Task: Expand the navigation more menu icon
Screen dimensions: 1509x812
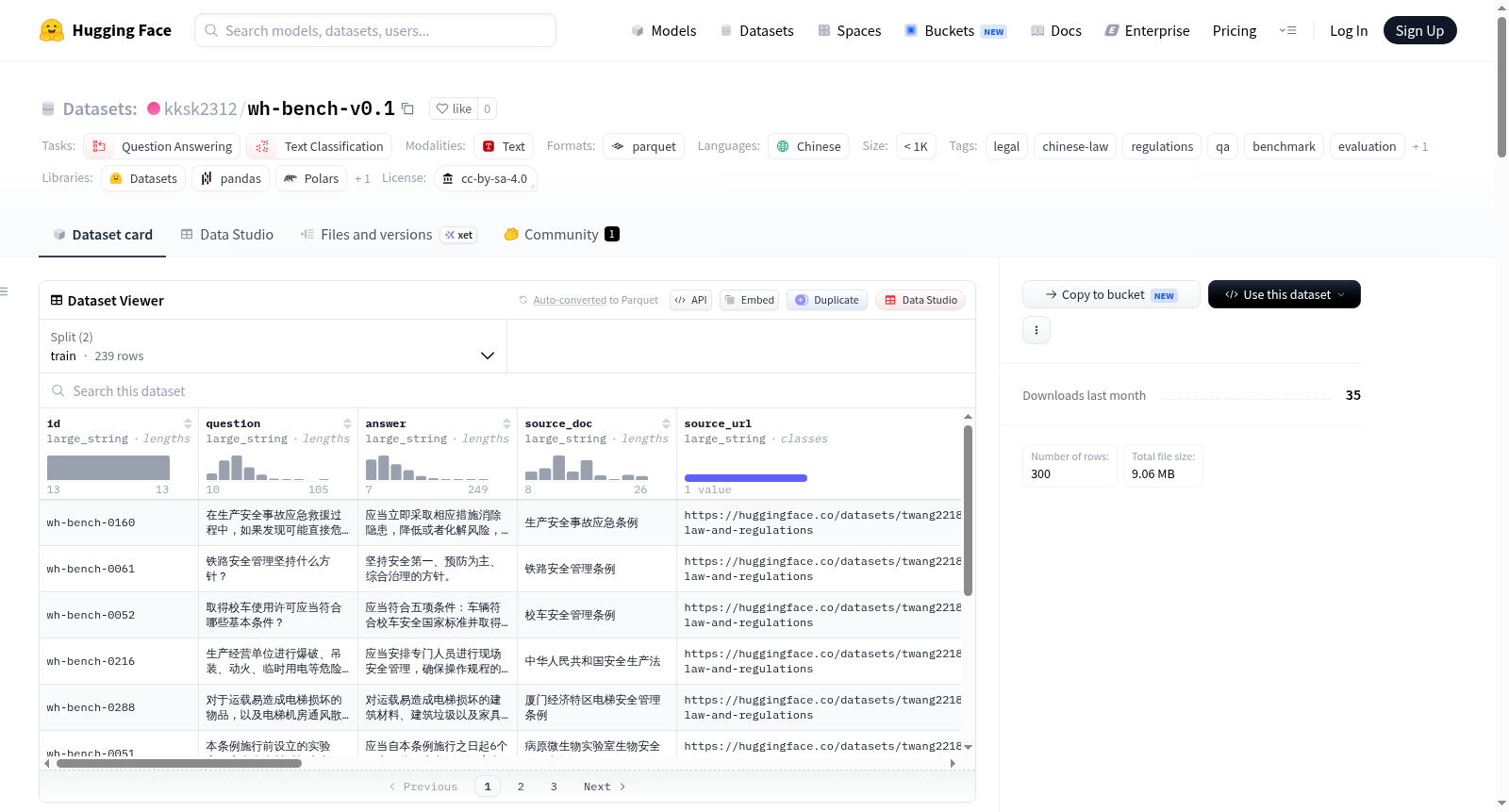Action: tap(1287, 30)
